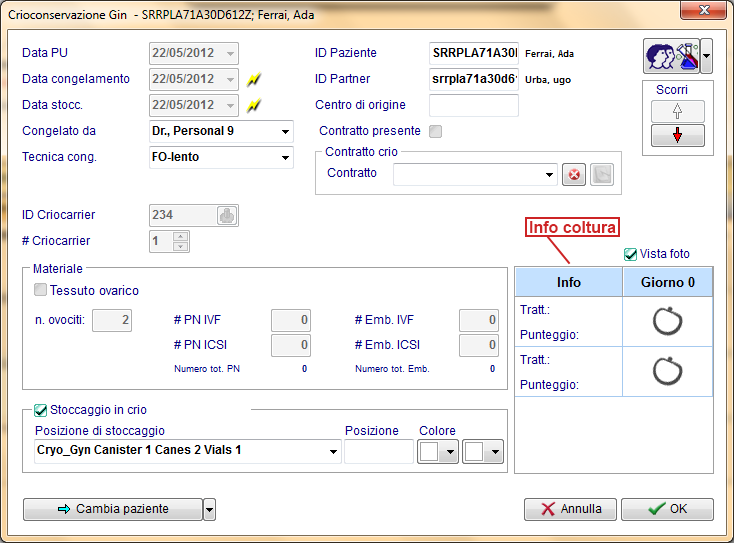Click the Annulla button
The width and height of the screenshot is (734, 543).
[x=570, y=509]
